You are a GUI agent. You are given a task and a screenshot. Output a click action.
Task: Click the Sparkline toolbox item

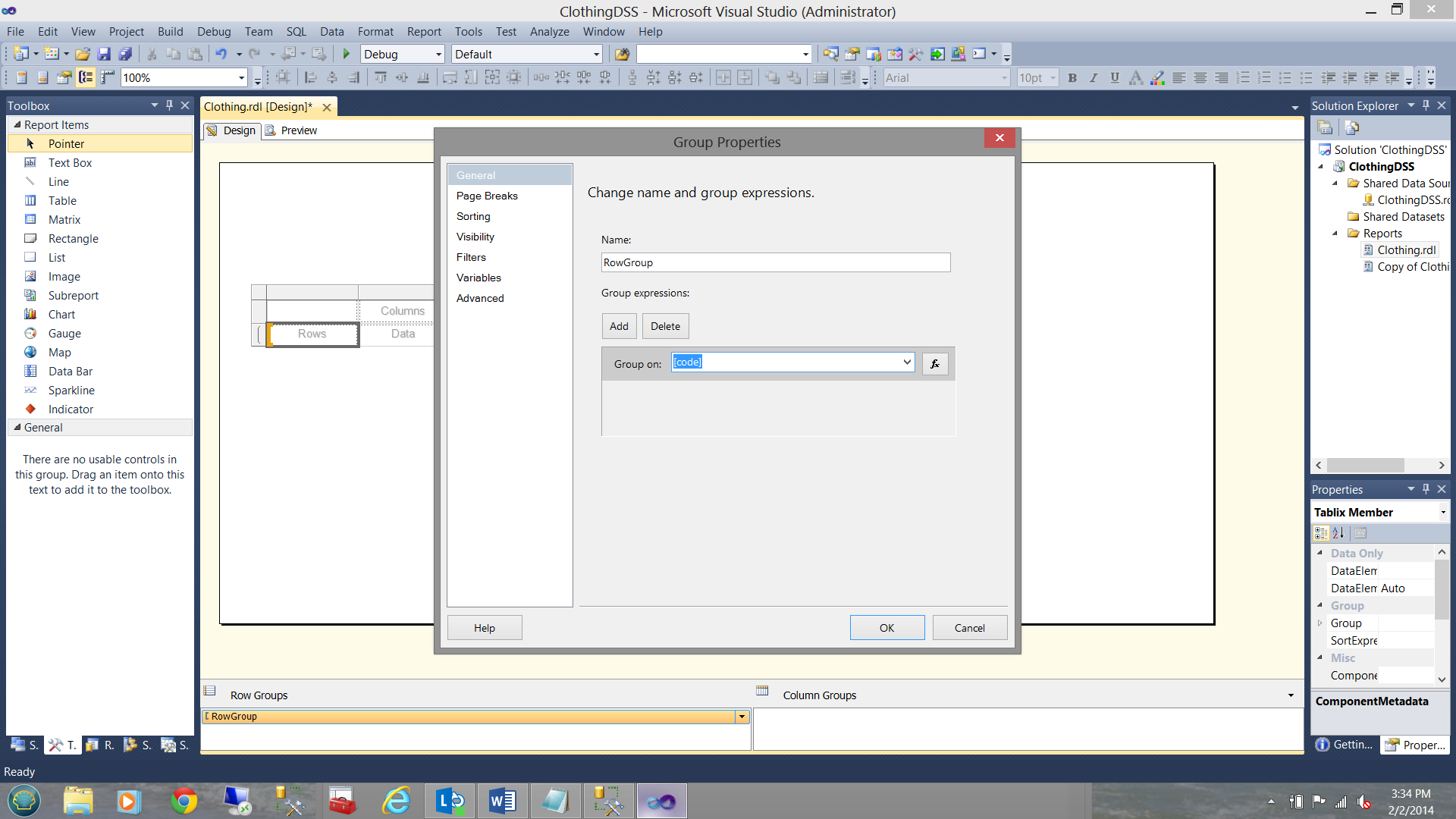point(71,391)
